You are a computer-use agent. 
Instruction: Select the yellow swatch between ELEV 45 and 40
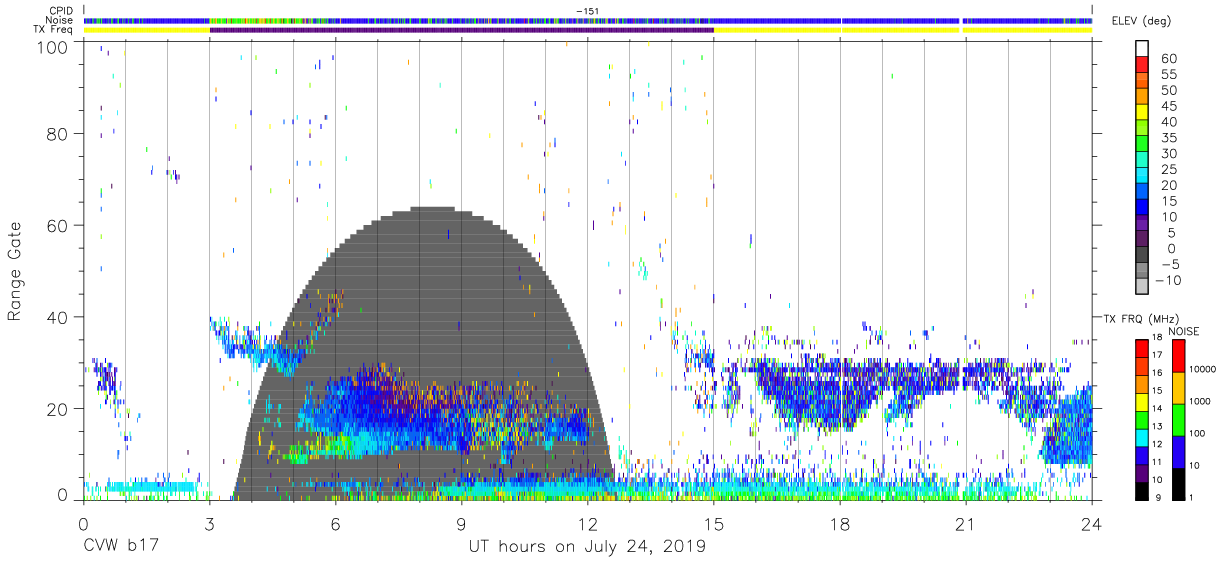point(1142,114)
